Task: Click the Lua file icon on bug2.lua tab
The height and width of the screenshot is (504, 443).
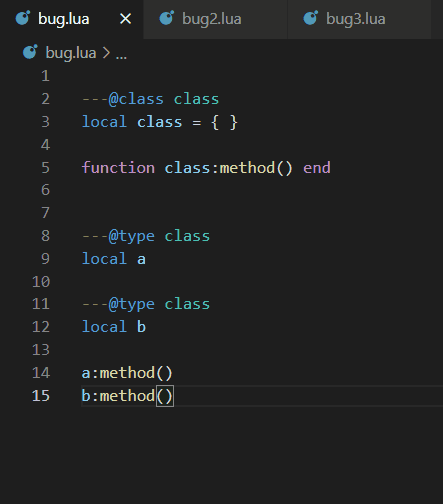Action: point(167,18)
